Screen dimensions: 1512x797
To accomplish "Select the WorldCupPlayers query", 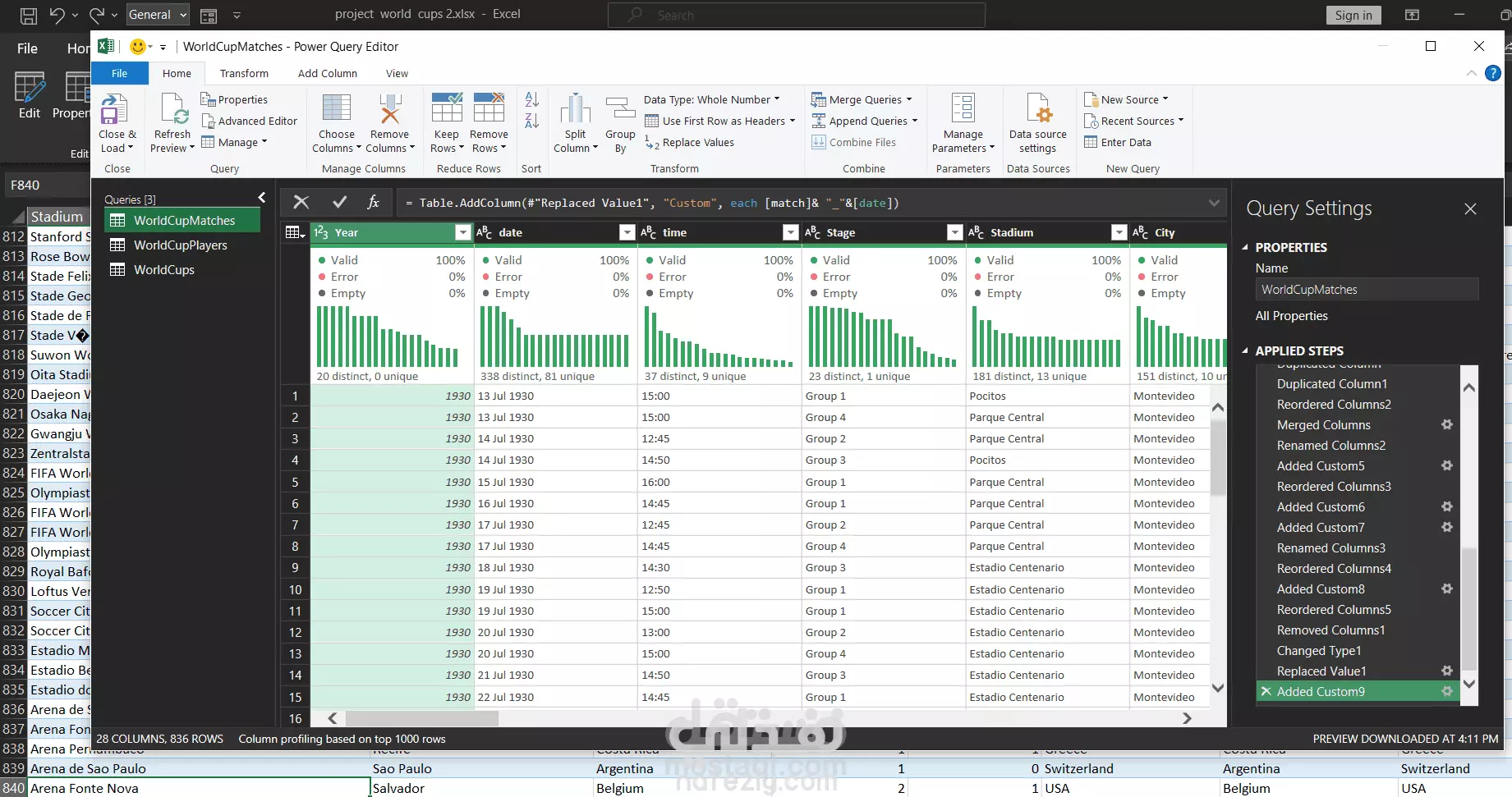I will [180, 245].
